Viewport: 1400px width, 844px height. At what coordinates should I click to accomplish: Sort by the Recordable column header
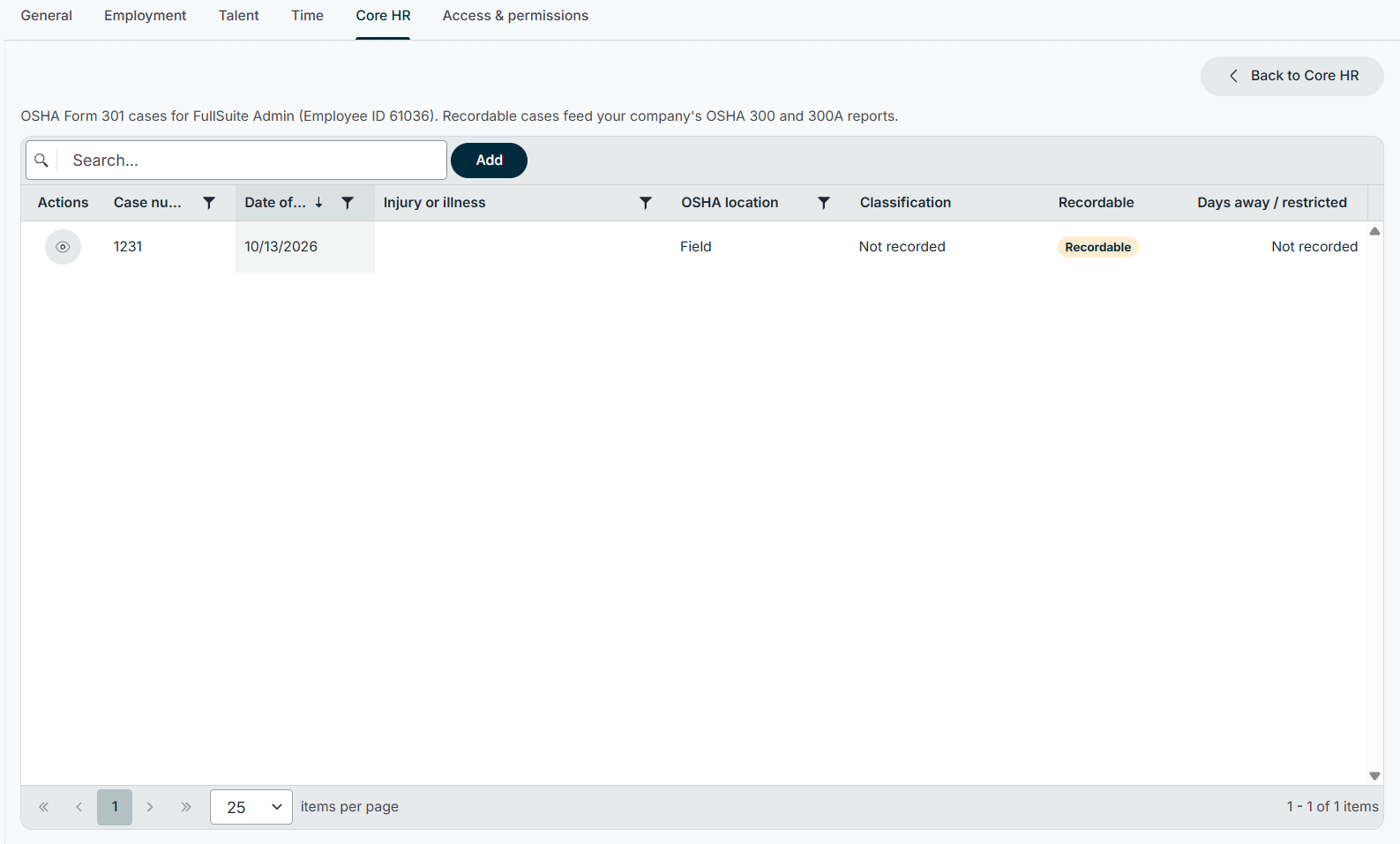tap(1097, 203)
